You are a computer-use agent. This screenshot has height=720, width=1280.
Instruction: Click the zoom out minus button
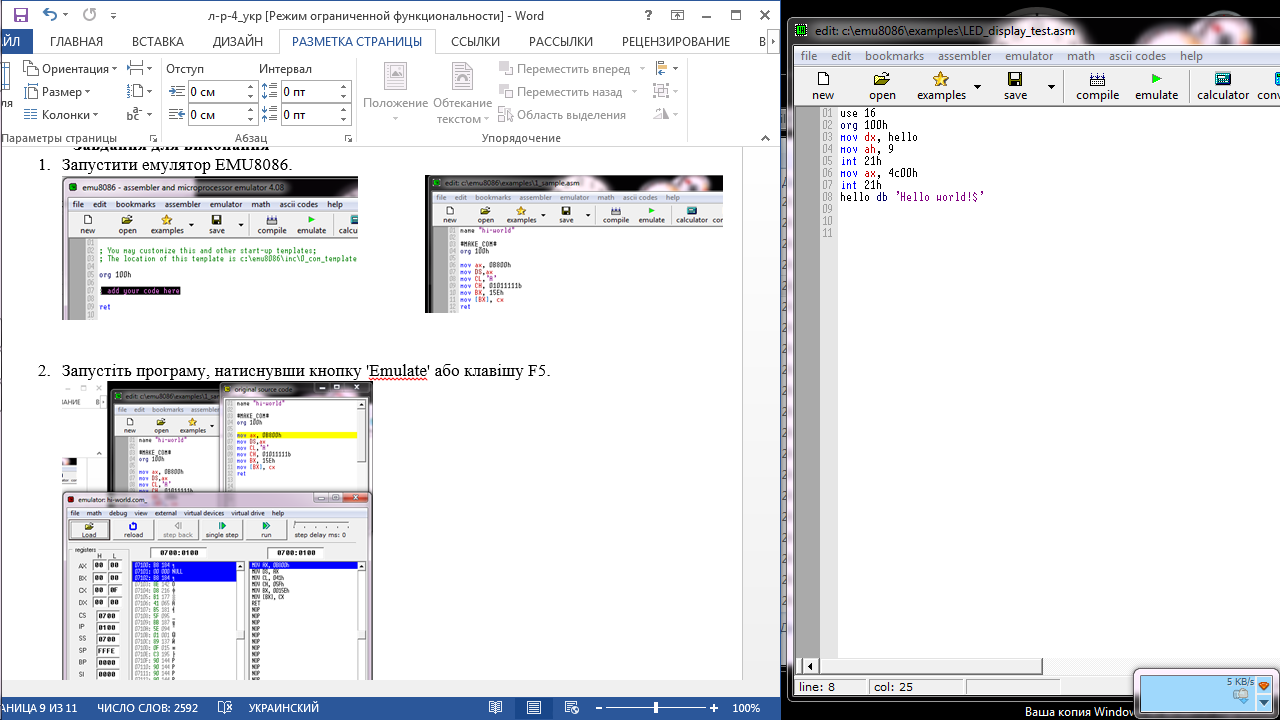coord(597,708)
